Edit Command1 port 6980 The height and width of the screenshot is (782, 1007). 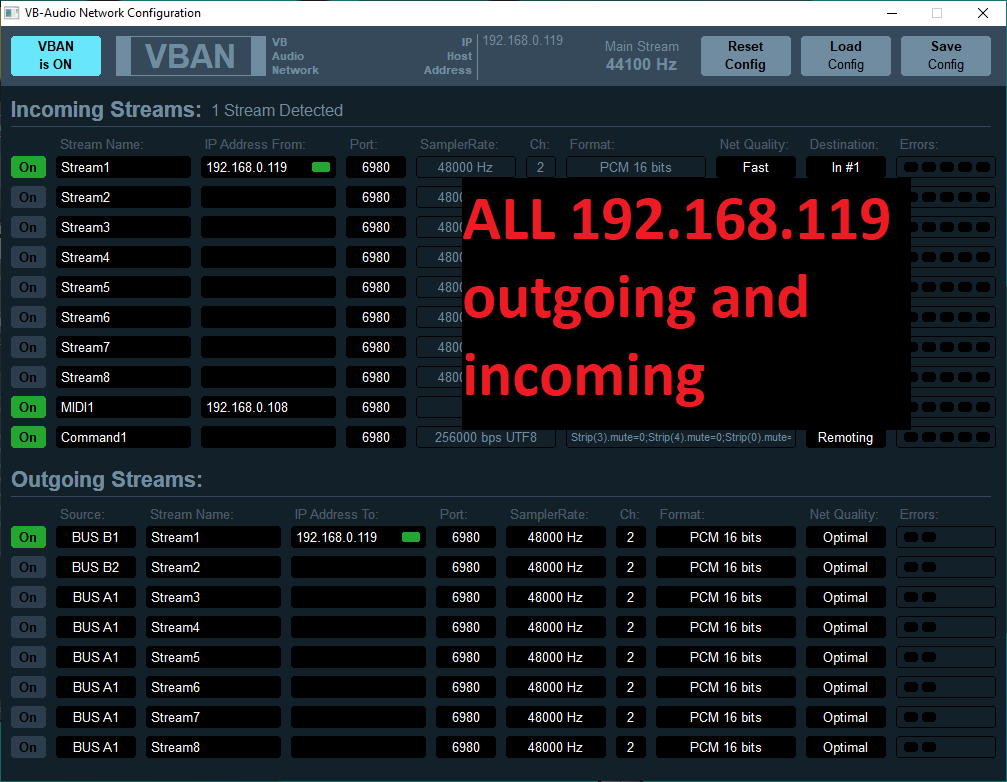click(376, 437)
